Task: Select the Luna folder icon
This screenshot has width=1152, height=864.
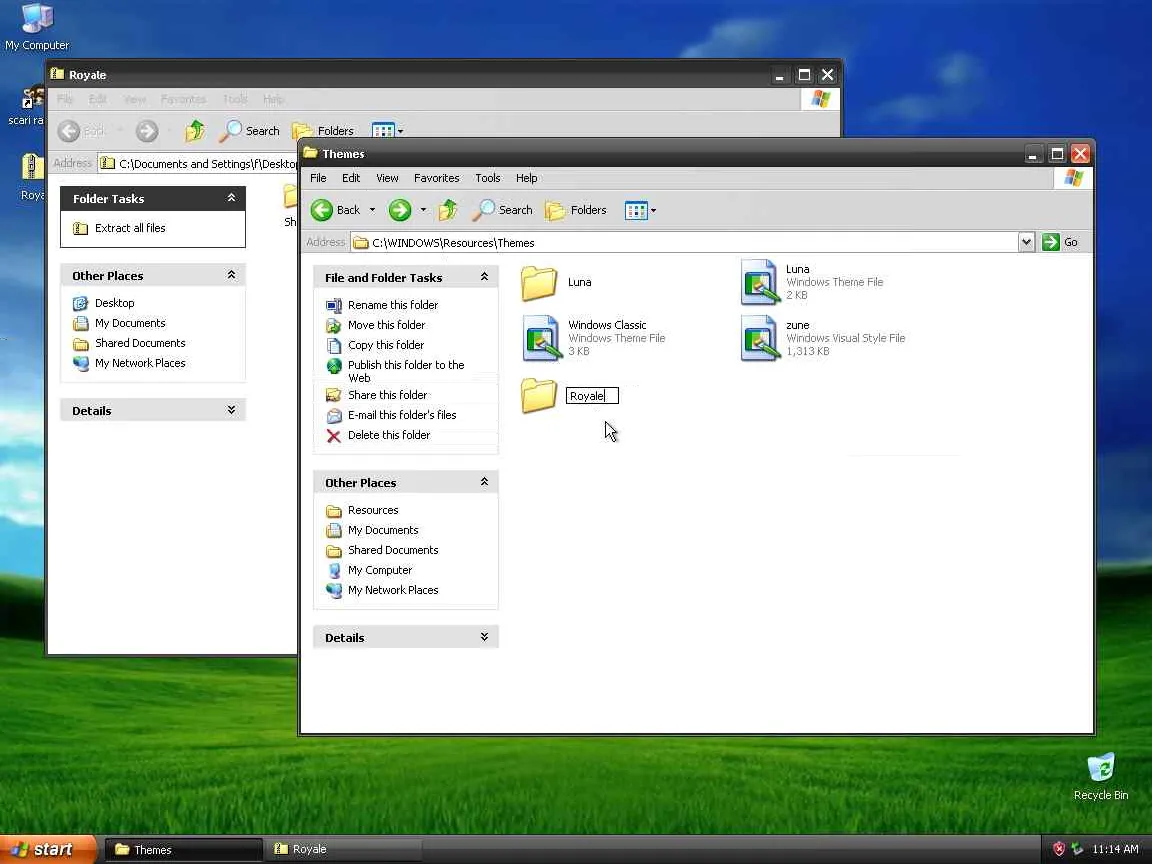Action: point(539,283)
